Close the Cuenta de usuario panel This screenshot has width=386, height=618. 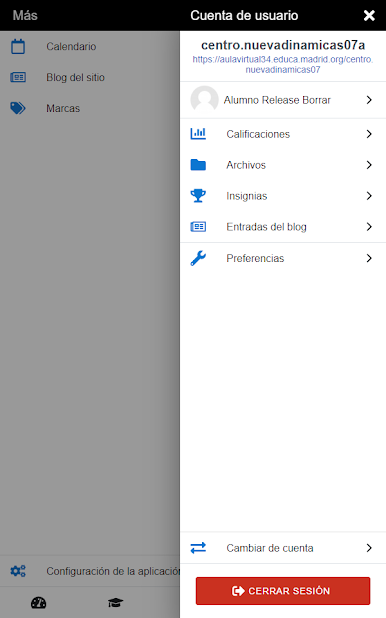(x=369, y=15)
